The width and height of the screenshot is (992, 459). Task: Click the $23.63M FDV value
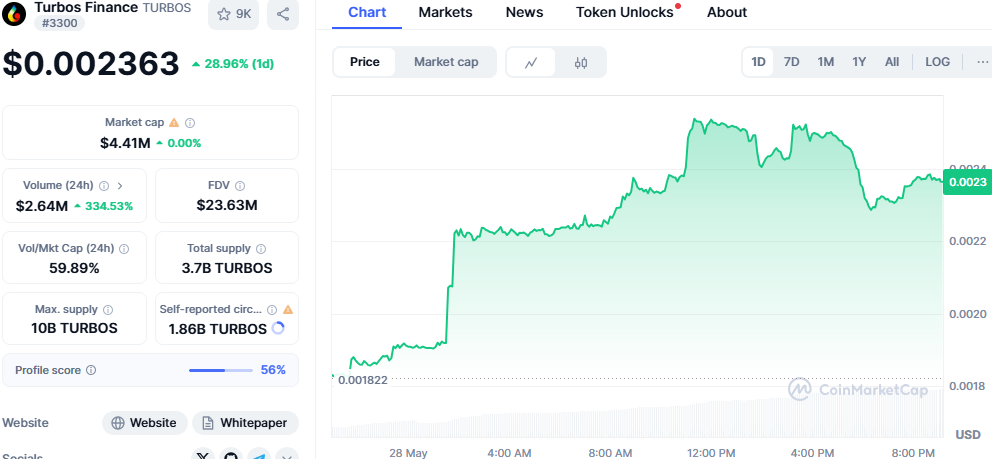point(226,205)
